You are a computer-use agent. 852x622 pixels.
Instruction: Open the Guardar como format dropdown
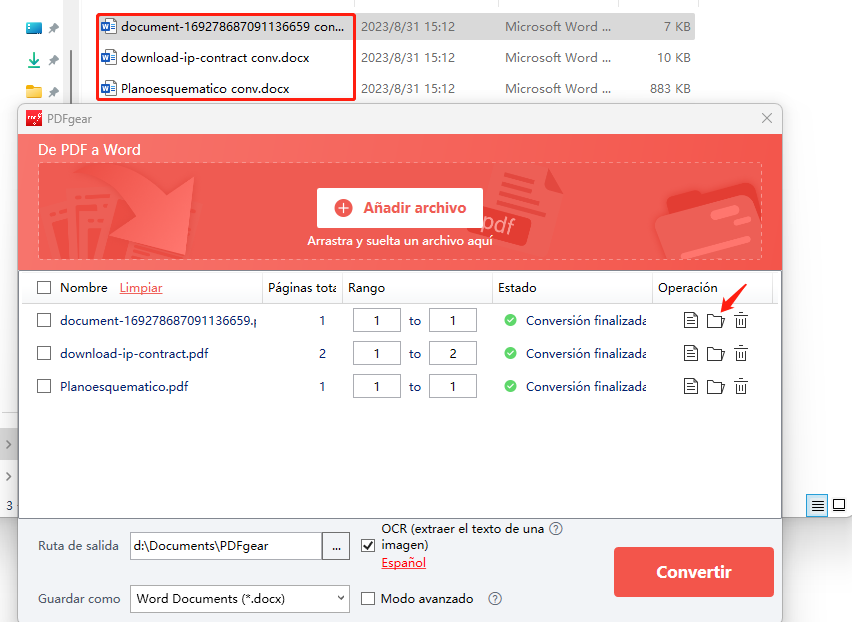pos(240,599)
